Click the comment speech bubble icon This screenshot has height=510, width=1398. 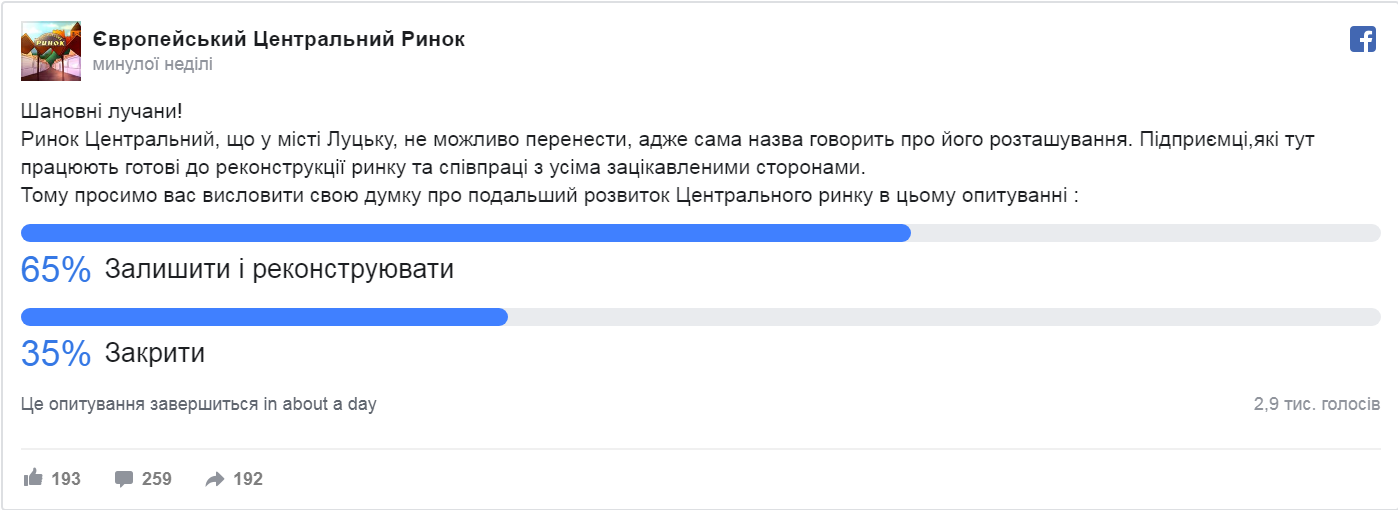point(124,478)
